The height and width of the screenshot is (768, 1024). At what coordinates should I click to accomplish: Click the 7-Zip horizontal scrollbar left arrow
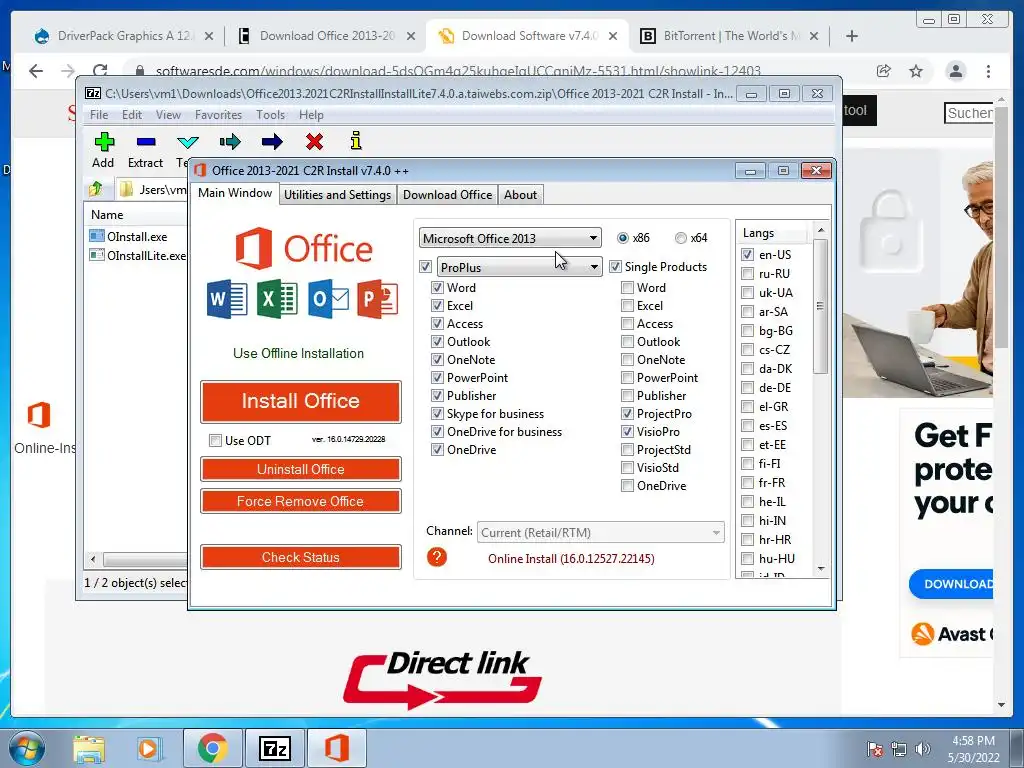click(x=93, y=559)
